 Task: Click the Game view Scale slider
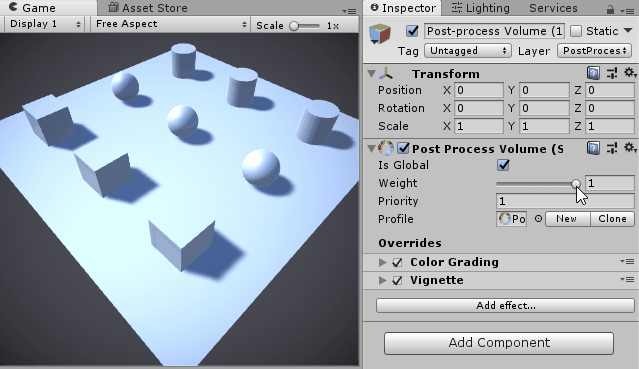coord(304,26)
